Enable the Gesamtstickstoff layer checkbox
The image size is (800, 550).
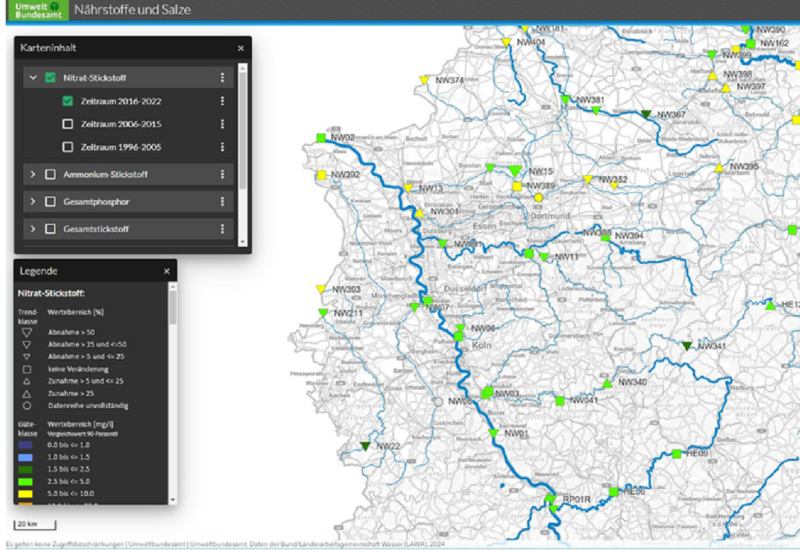pyautogui.click(x=50, y=229)
